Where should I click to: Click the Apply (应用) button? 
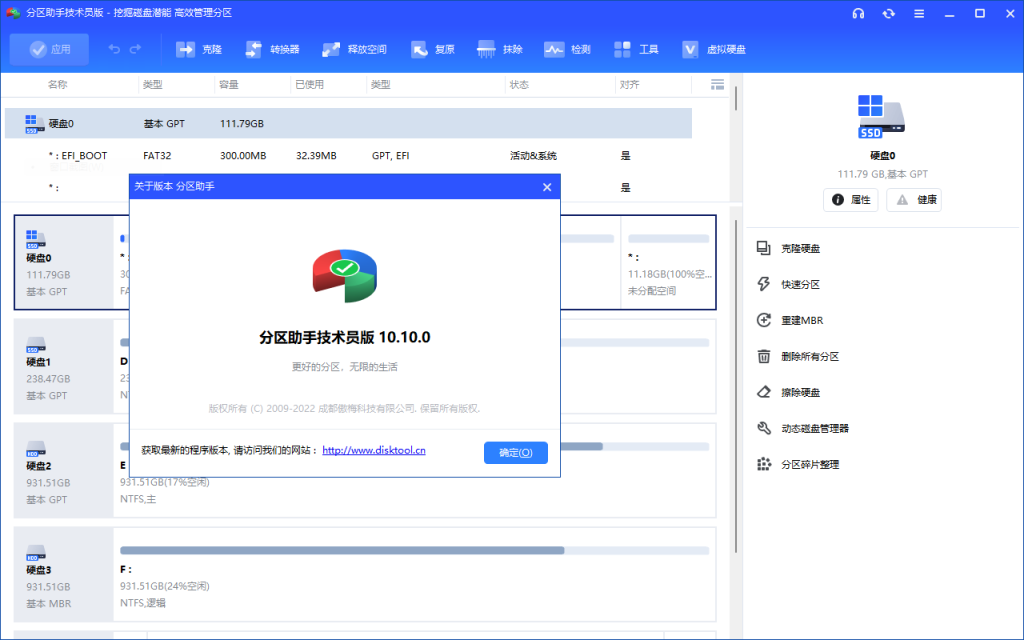[x=50, y=49]
